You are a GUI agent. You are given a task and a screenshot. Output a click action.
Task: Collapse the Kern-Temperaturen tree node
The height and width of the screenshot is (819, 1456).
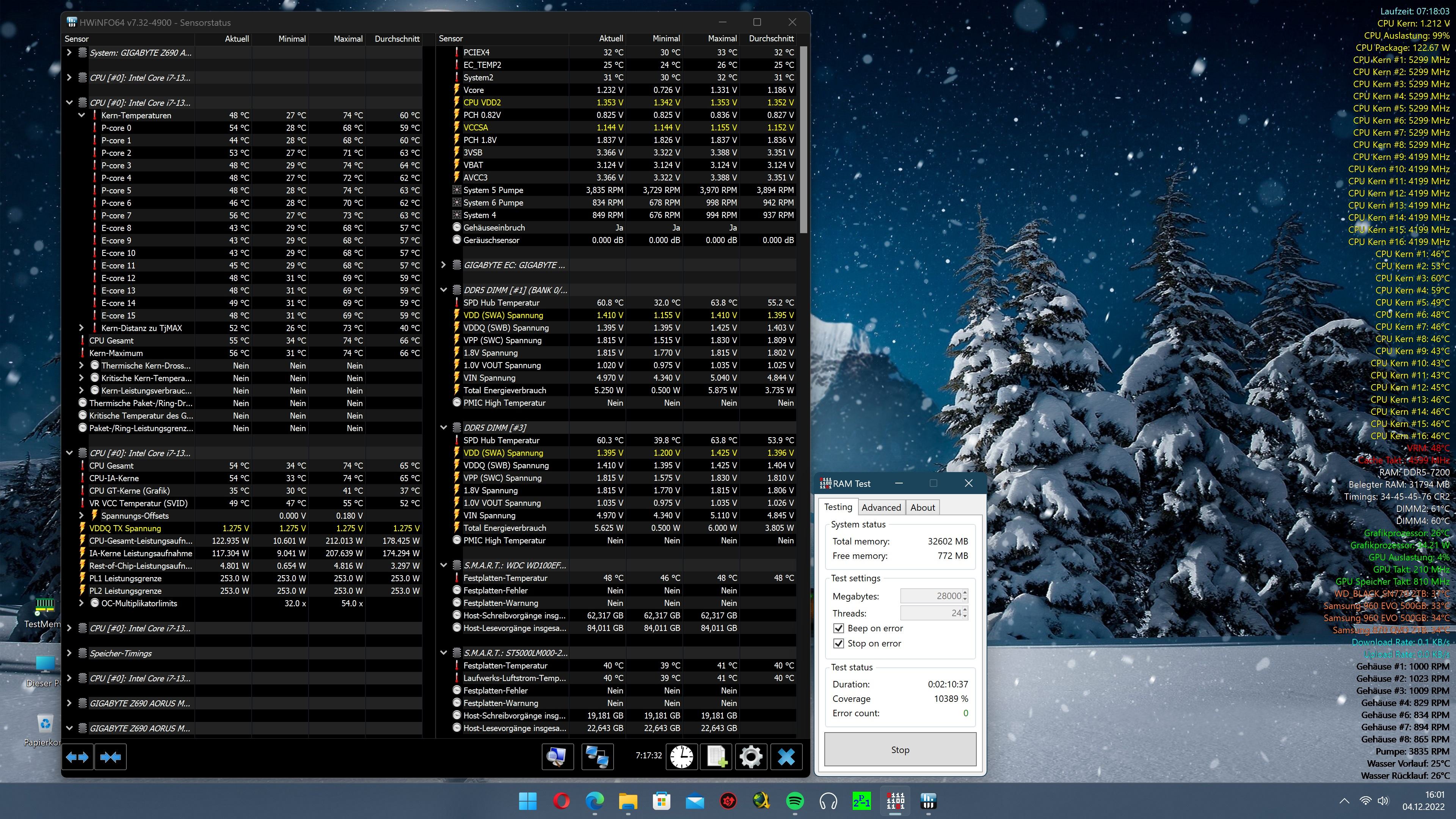[x=82, y=115]
